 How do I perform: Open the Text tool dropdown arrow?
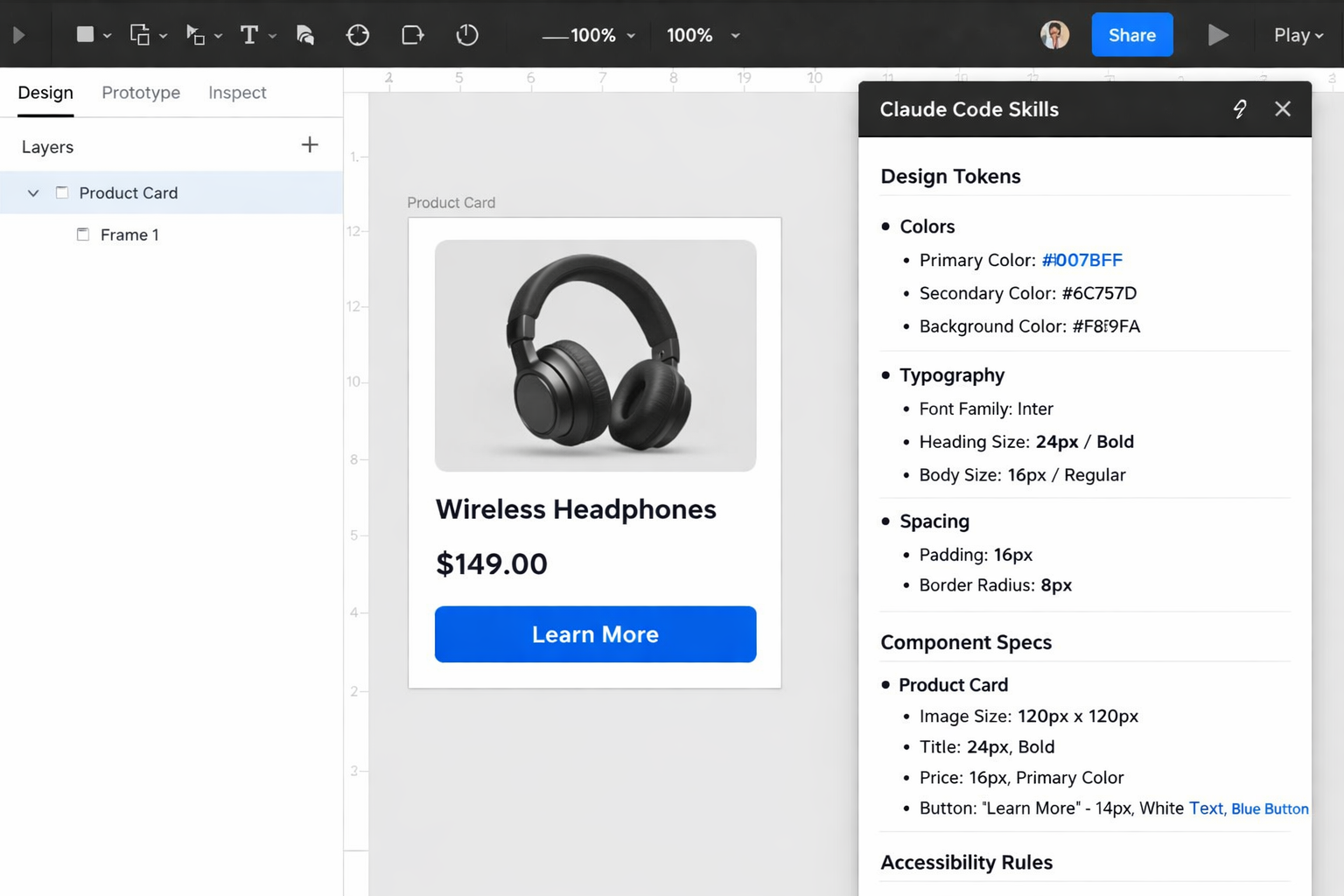pos(272,36)
